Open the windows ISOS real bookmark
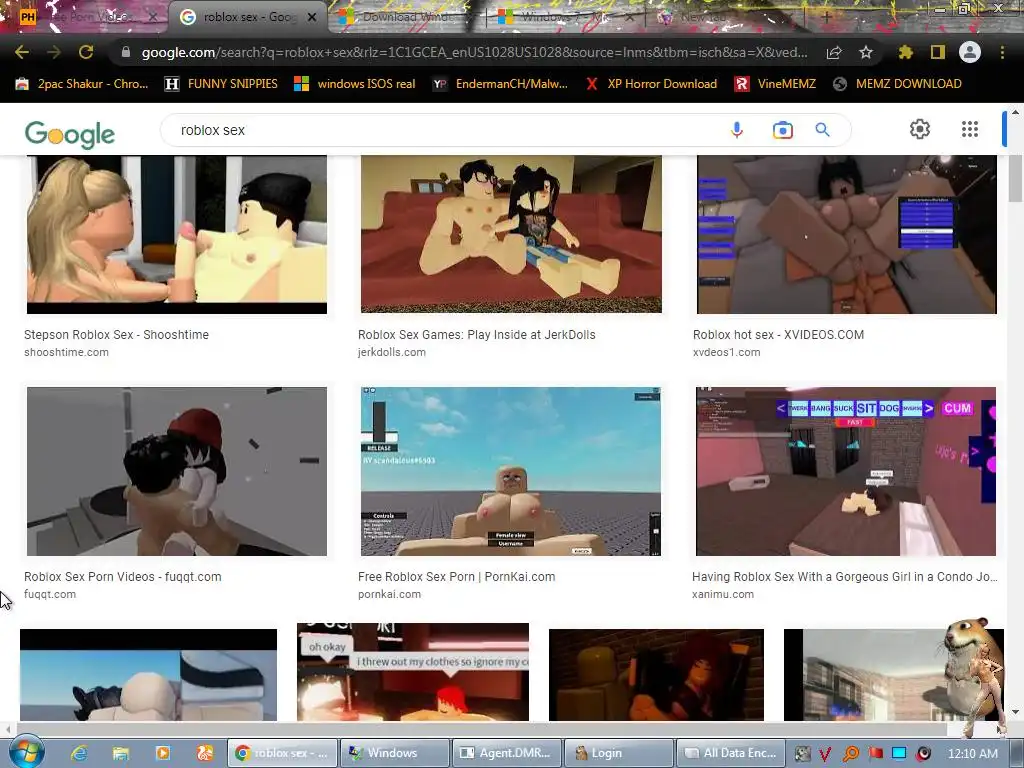 point(355,84)
